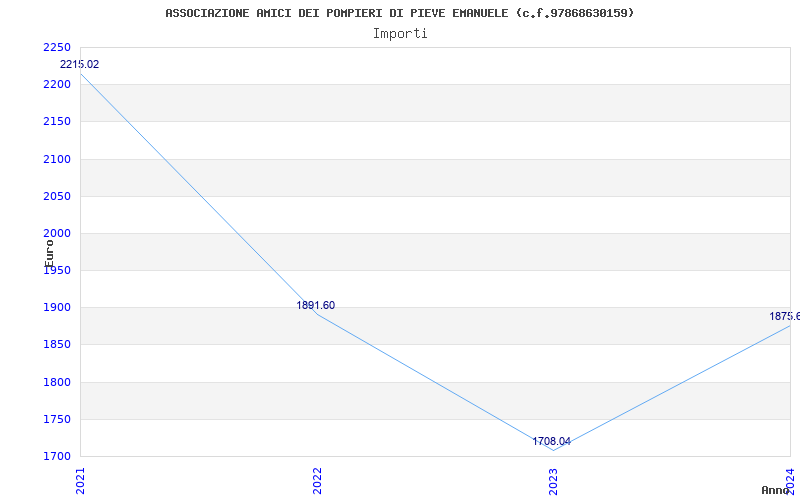Select the 1708.04 data label
This screenshot has width=800, height=500.
(x=552, y=442)
